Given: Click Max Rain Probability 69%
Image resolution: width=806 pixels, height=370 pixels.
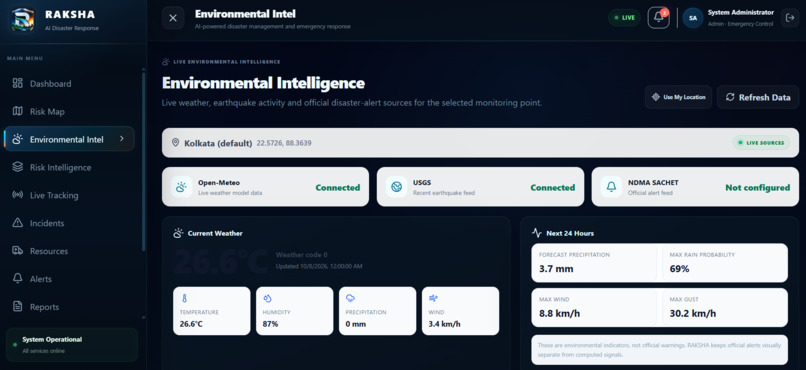Looking at the screenshot, I should [680, 269].
